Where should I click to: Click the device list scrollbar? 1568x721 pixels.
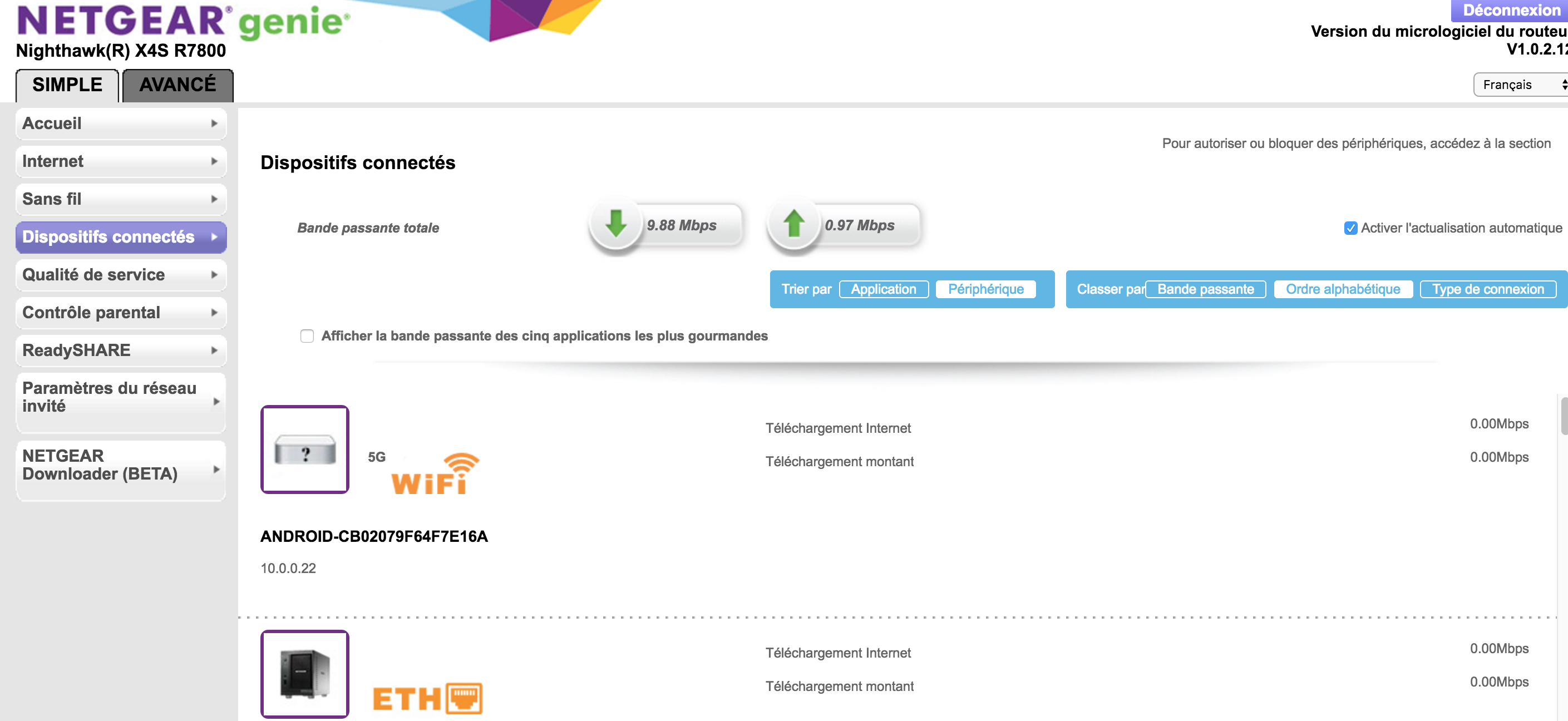tap(1562, 416)
